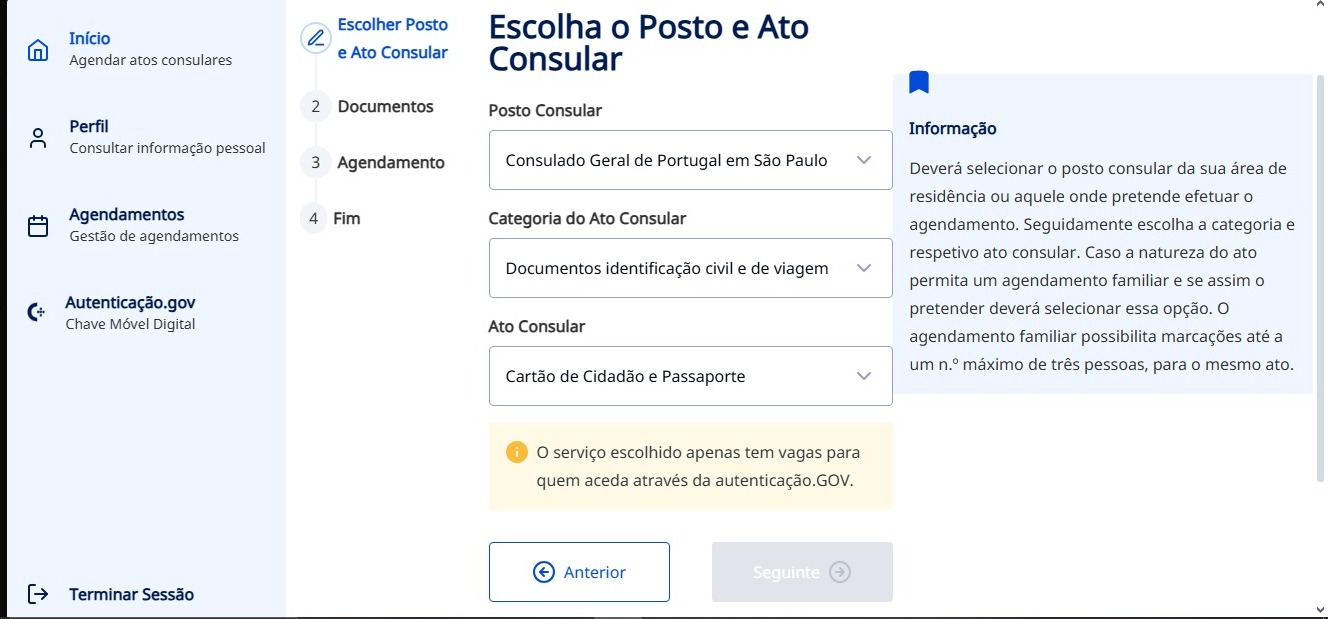Click the blue bookmark information icon
The width and height of the screenshot is (1328, 619).
point(919,83)
